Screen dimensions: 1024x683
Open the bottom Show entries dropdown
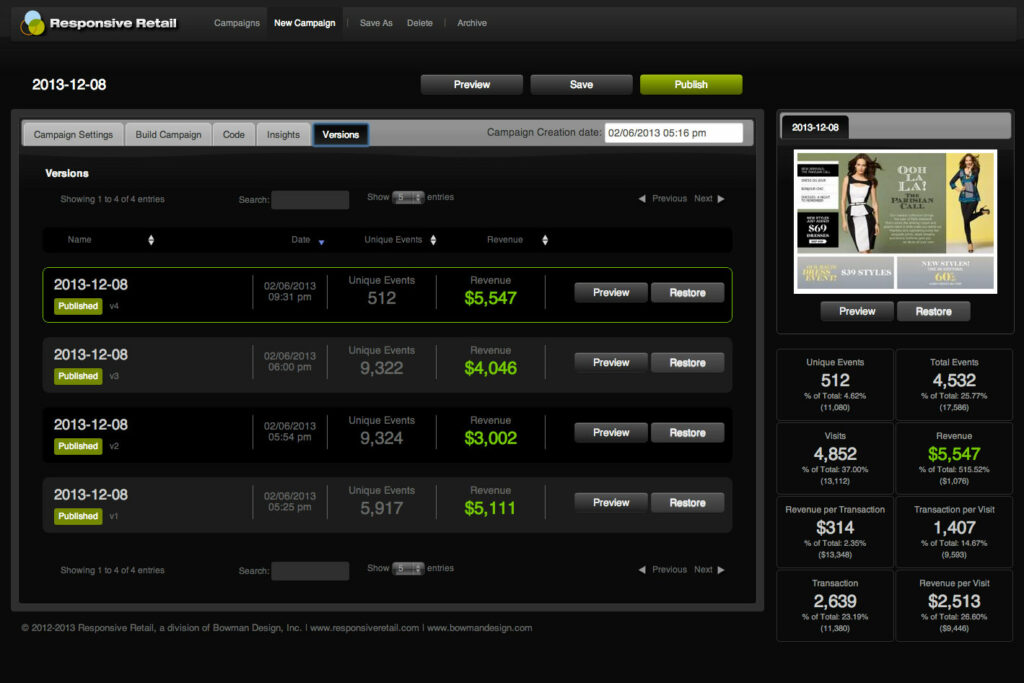[408, 569]
